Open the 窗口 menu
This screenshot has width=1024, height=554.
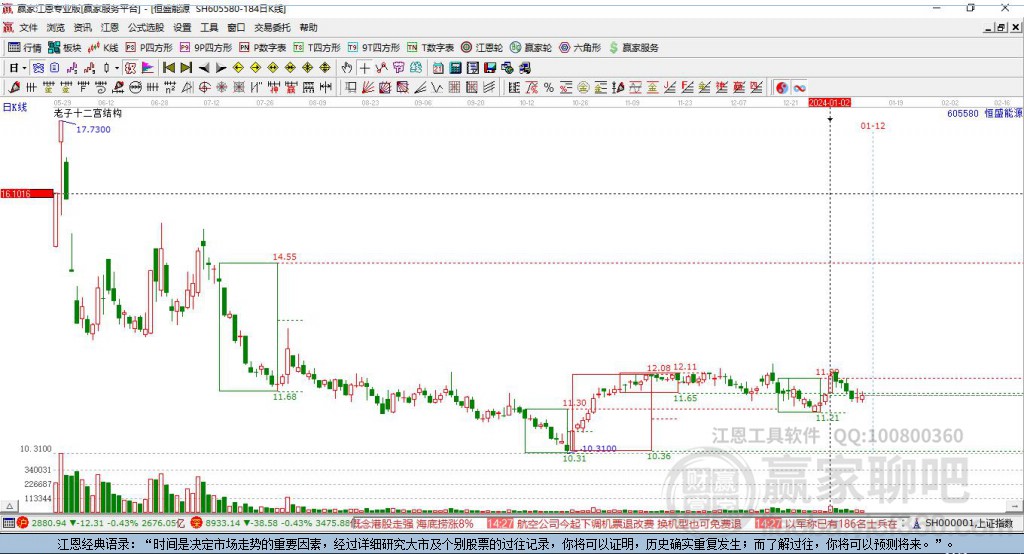236,27
